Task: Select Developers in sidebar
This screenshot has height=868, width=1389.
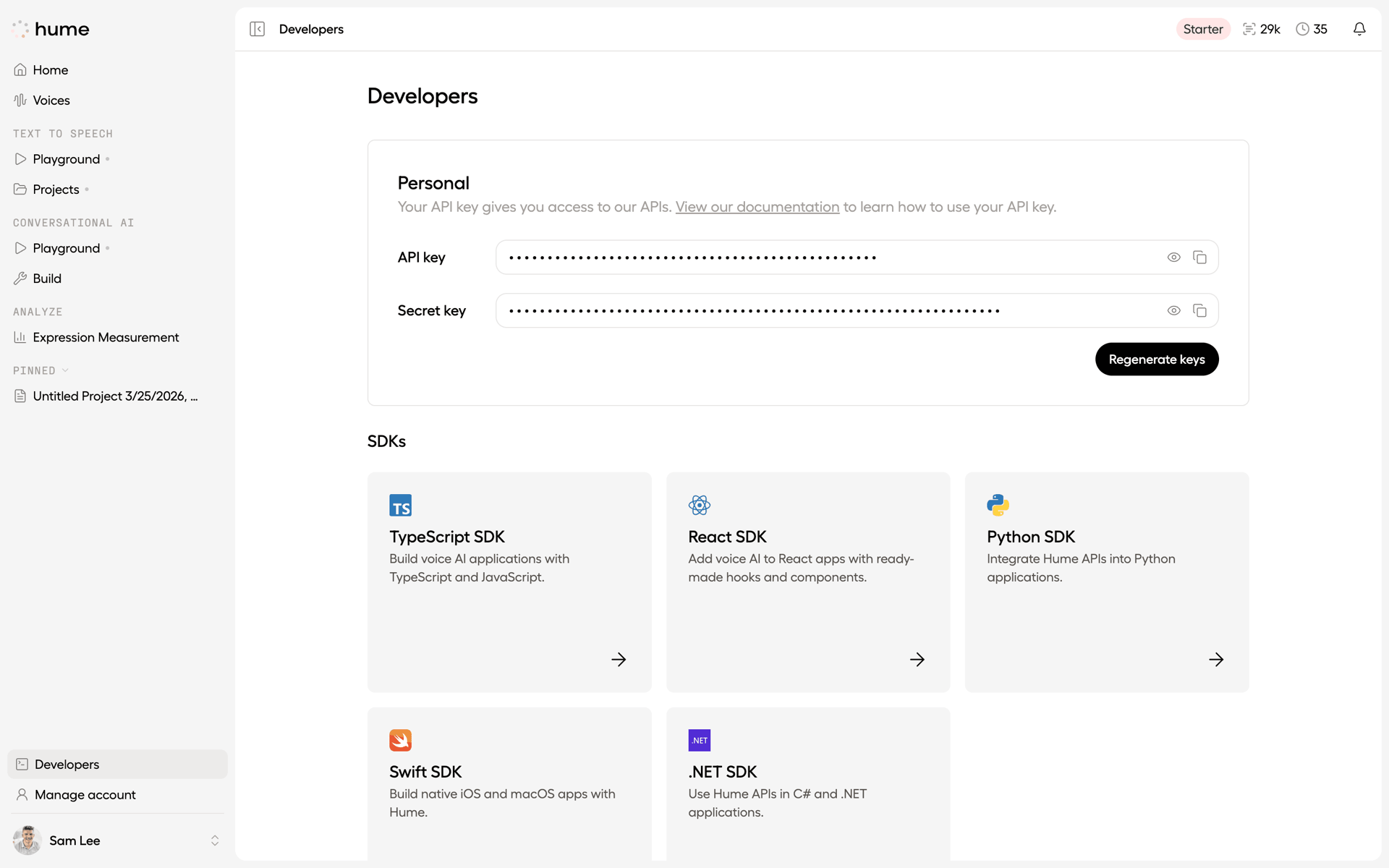Action: click(x=117, y=764)
